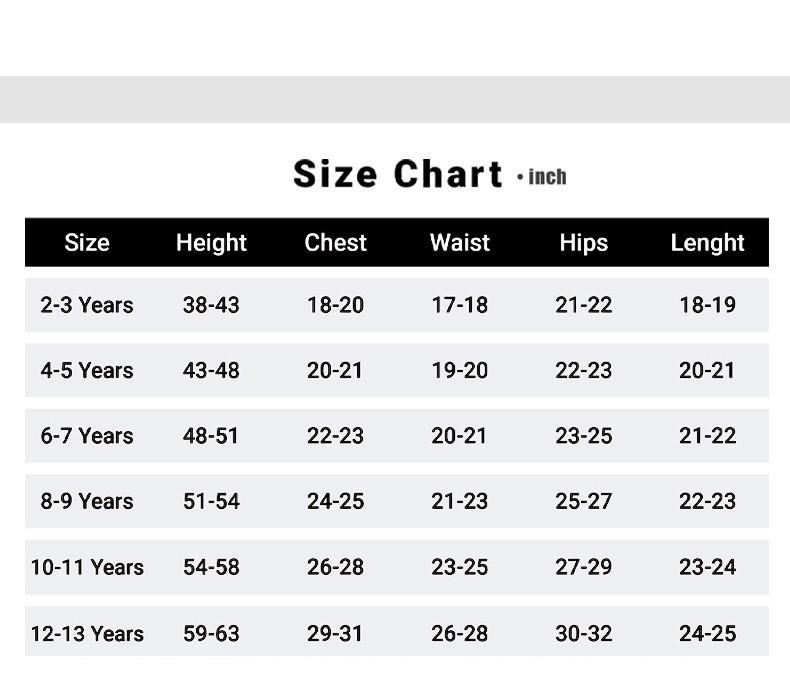The width and height of the screenshot is (790, 676).
Task: Select the 2-3 Years size row label
Action: click(x=87, y=305)
